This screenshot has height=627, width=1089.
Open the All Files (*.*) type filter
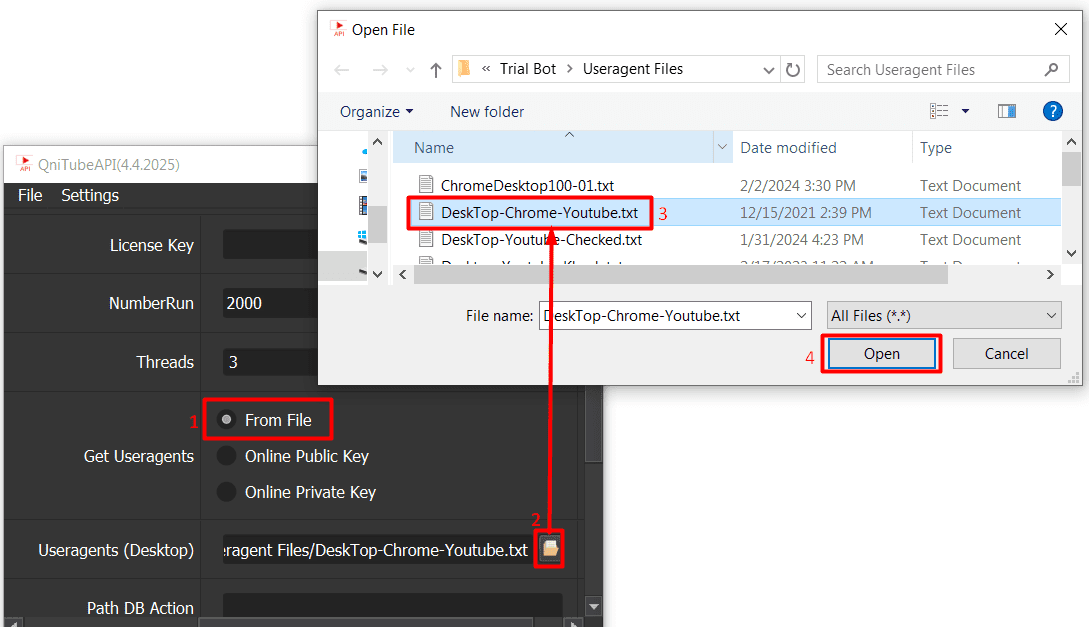point(944,316)
